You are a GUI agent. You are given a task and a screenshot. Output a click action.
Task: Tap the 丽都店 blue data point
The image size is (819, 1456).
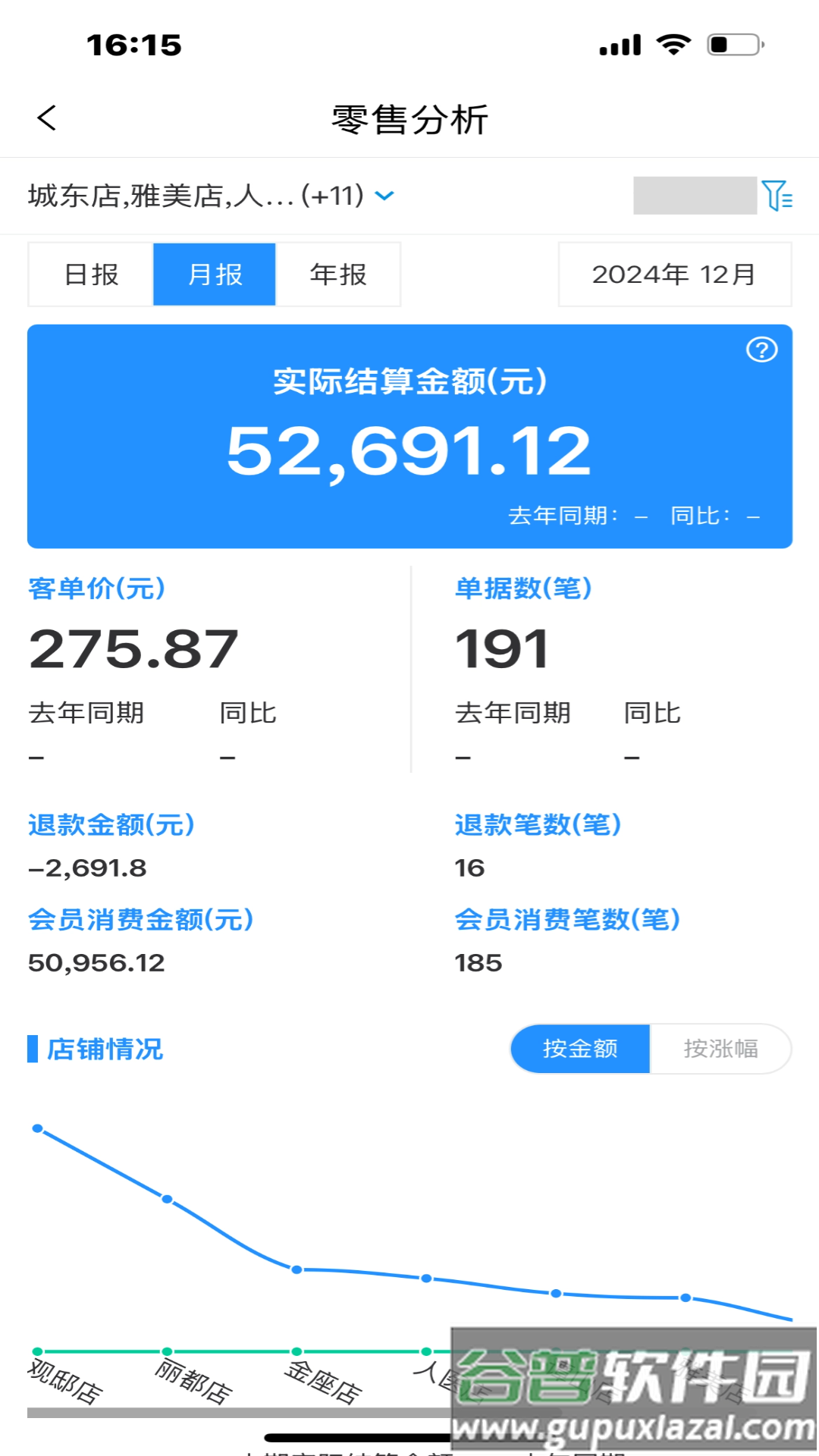[167, 1199]
